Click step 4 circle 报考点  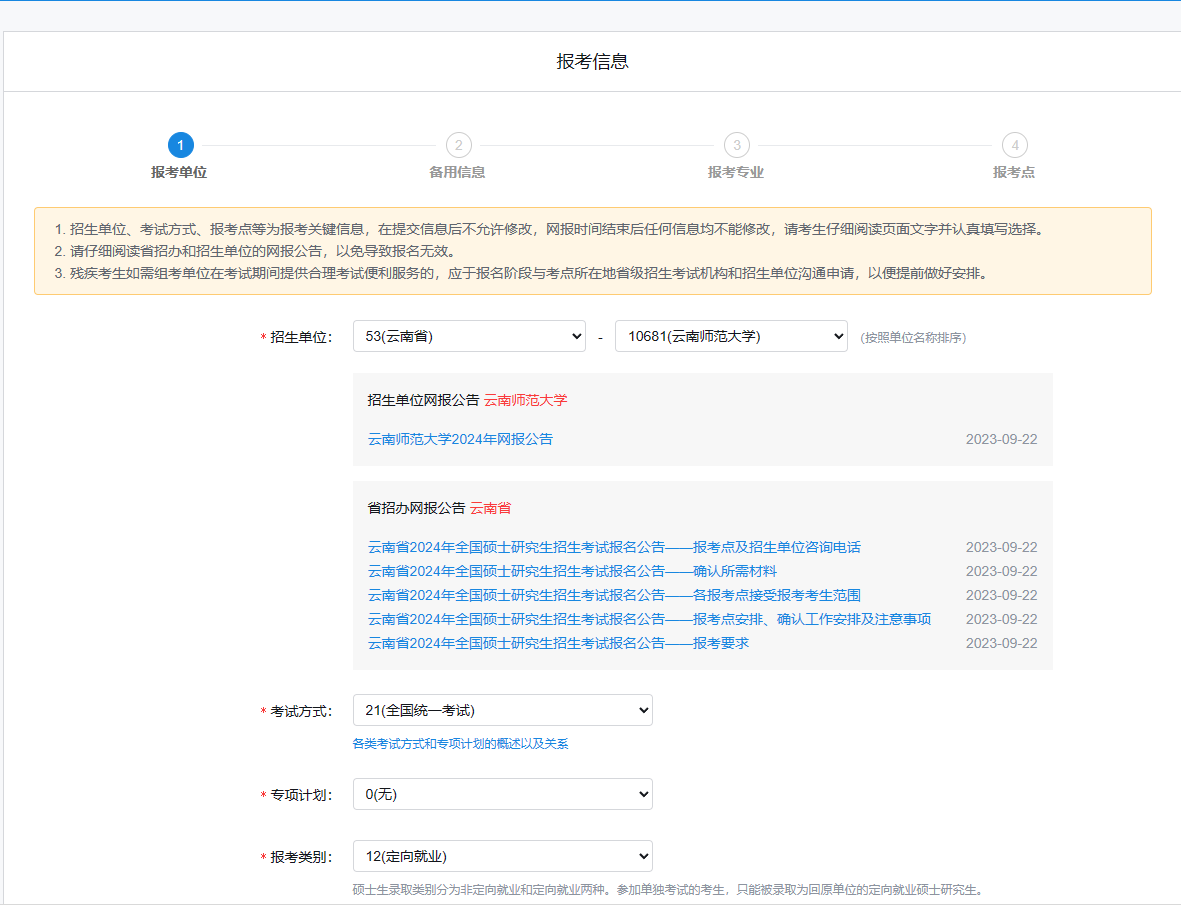tap(1014, 145)
